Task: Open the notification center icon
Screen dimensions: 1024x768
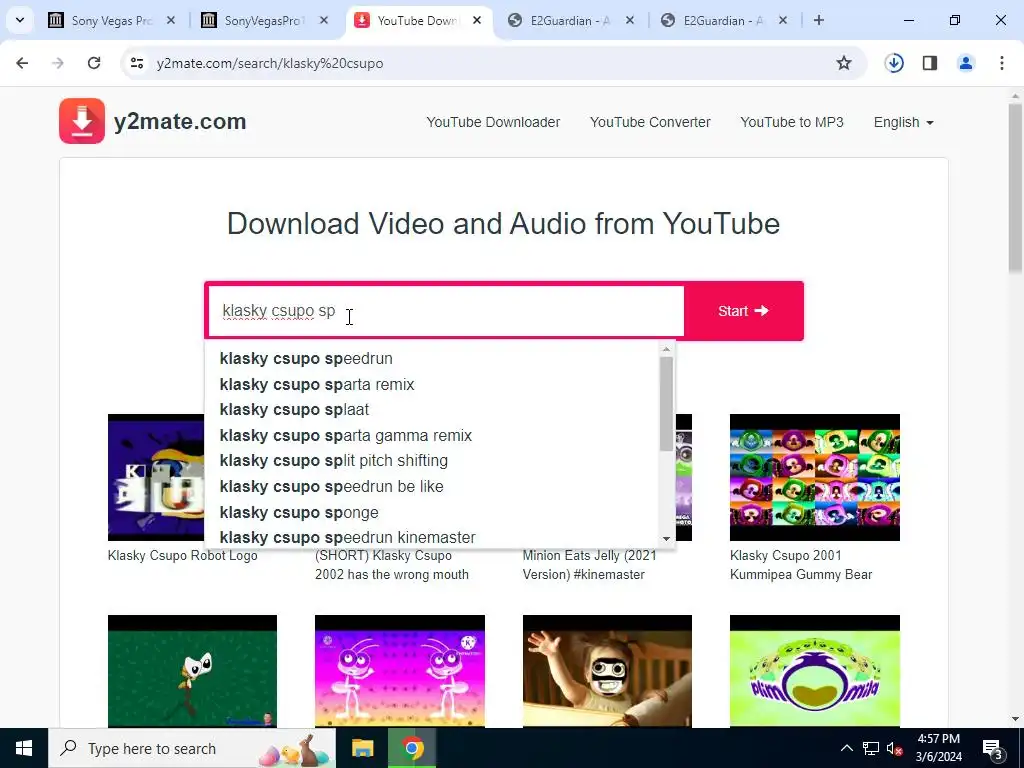Action: tap(993, 749)
